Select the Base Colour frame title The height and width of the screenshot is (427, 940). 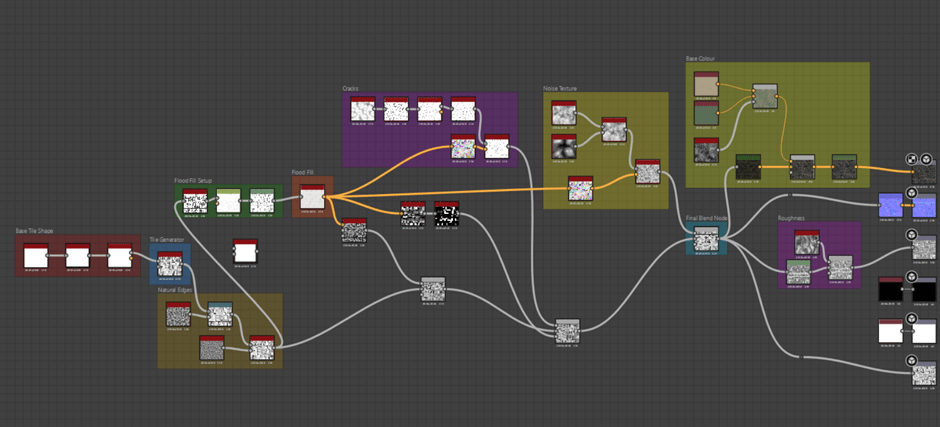coord(700,59)
